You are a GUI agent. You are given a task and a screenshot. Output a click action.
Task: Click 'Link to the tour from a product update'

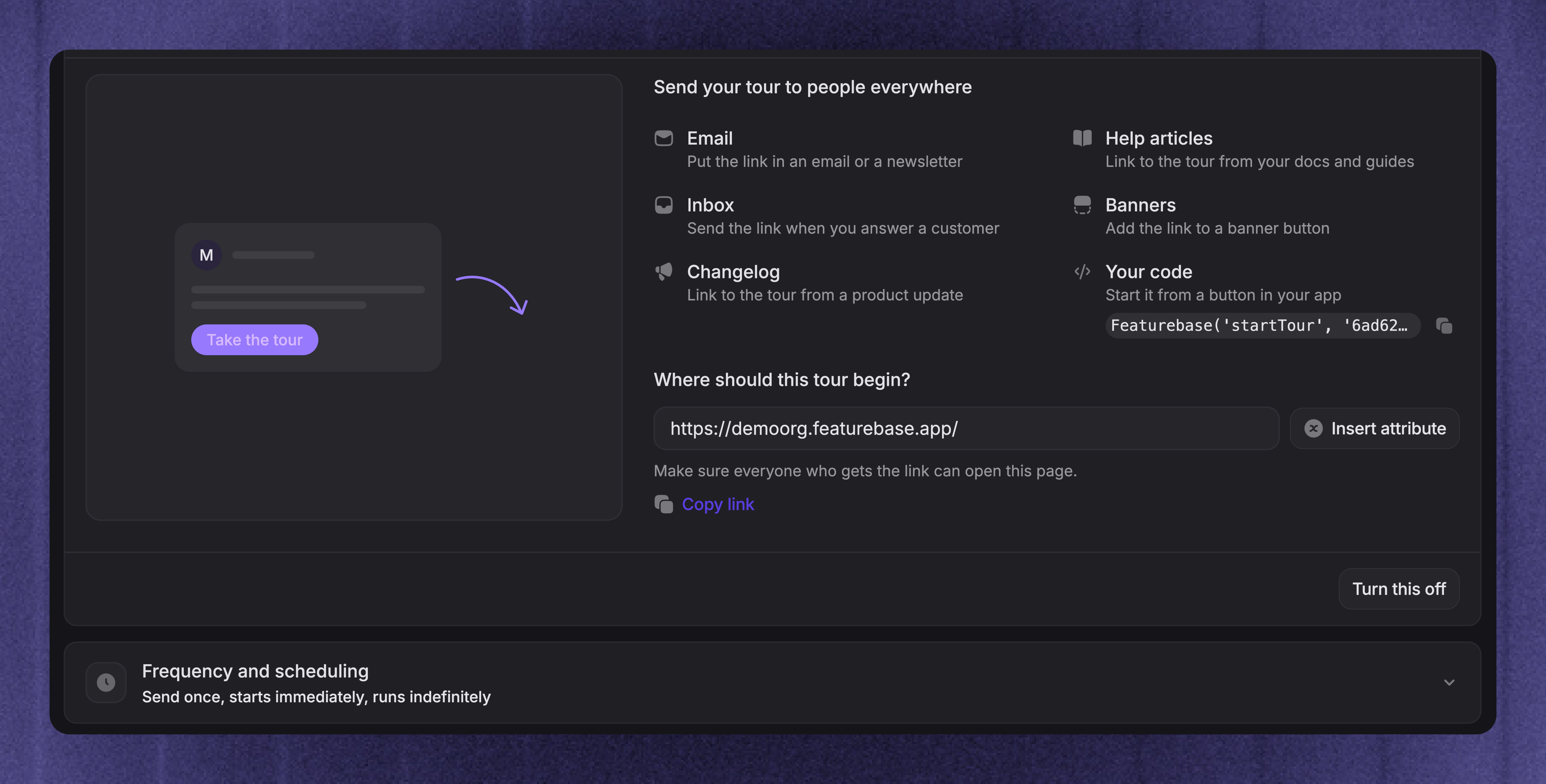(x=825, y=295)
